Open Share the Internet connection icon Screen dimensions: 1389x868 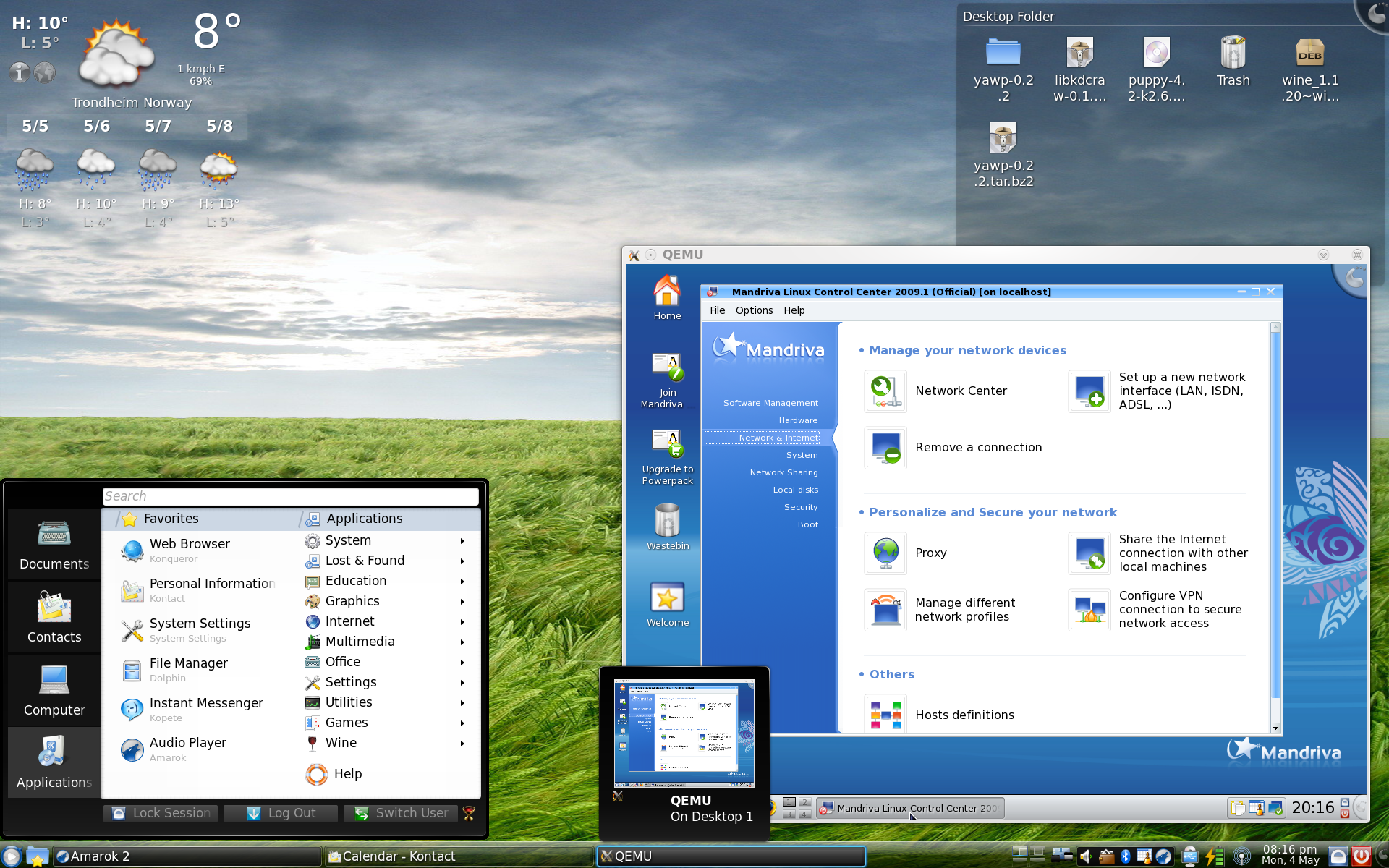pyautogui.click(x=1089, y=553)
